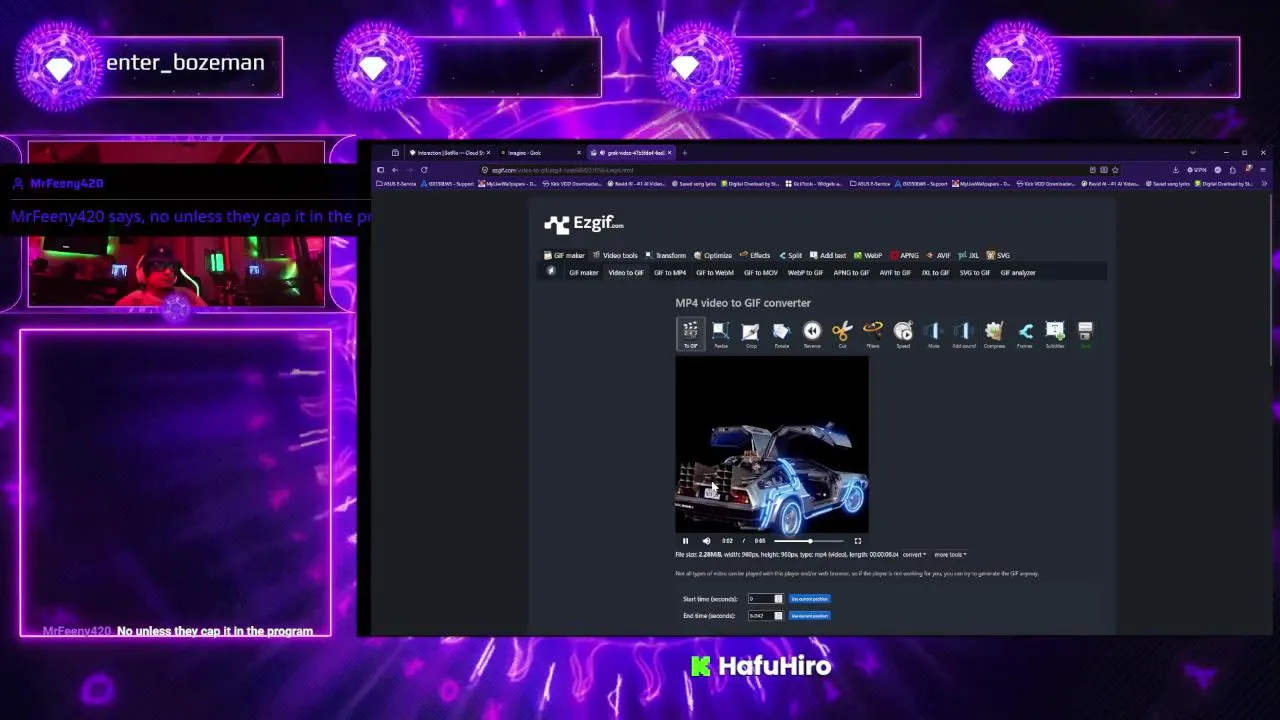Select the Mute tool icon
The height and width of the screenshot is (720, 1280).
(x=933, y=334)
